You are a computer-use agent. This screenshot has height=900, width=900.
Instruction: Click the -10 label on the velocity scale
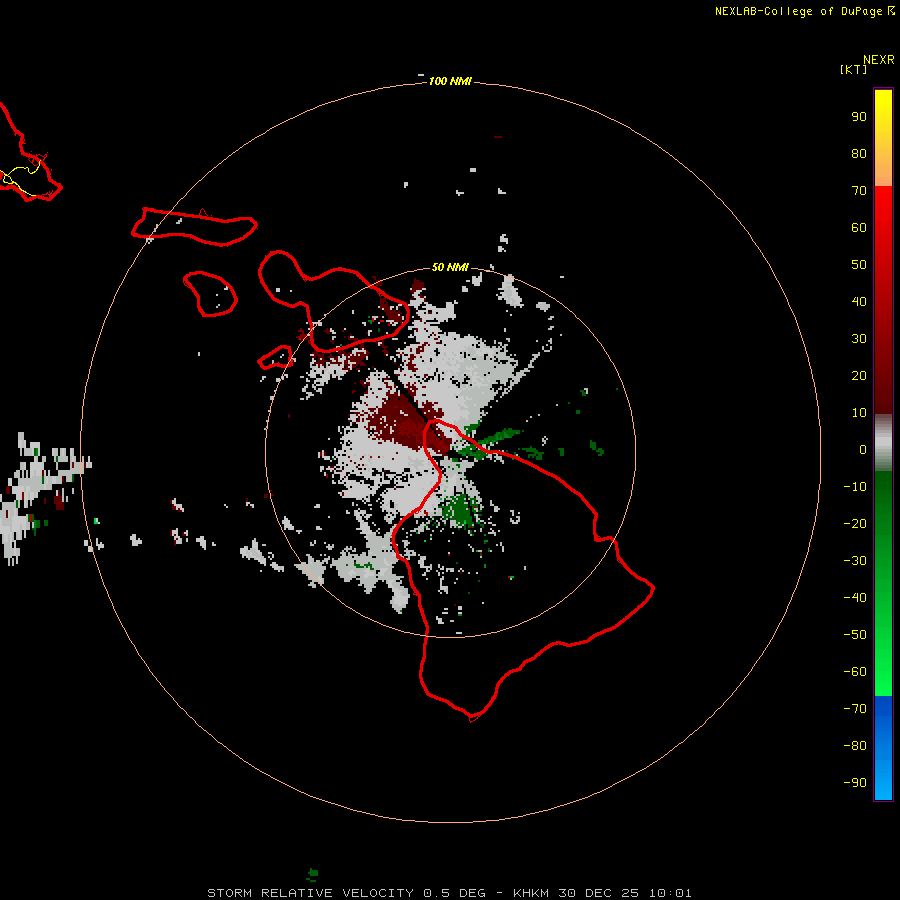855,487
